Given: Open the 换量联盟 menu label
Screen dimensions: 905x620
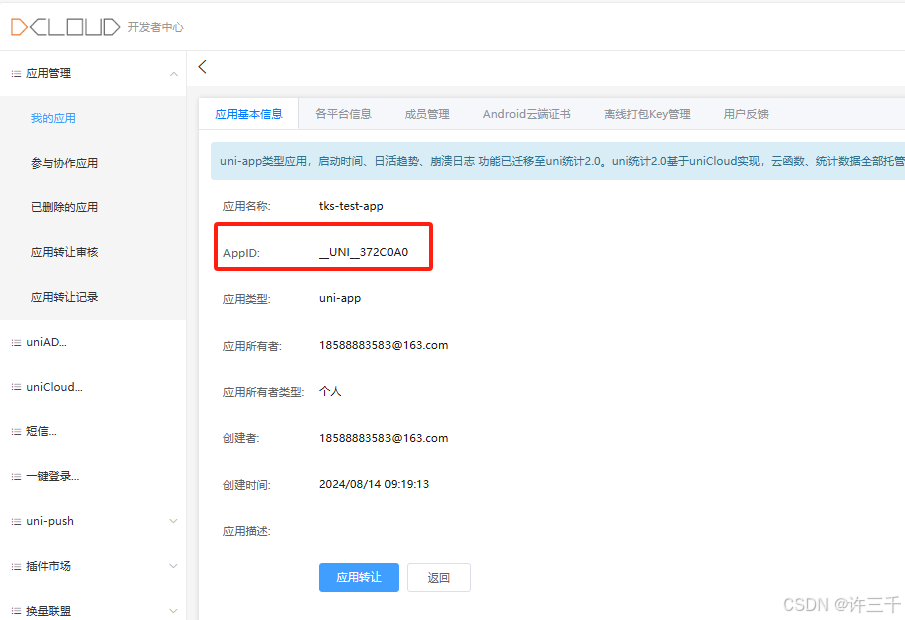Looking at the screenshot, I should pos(48,611).
